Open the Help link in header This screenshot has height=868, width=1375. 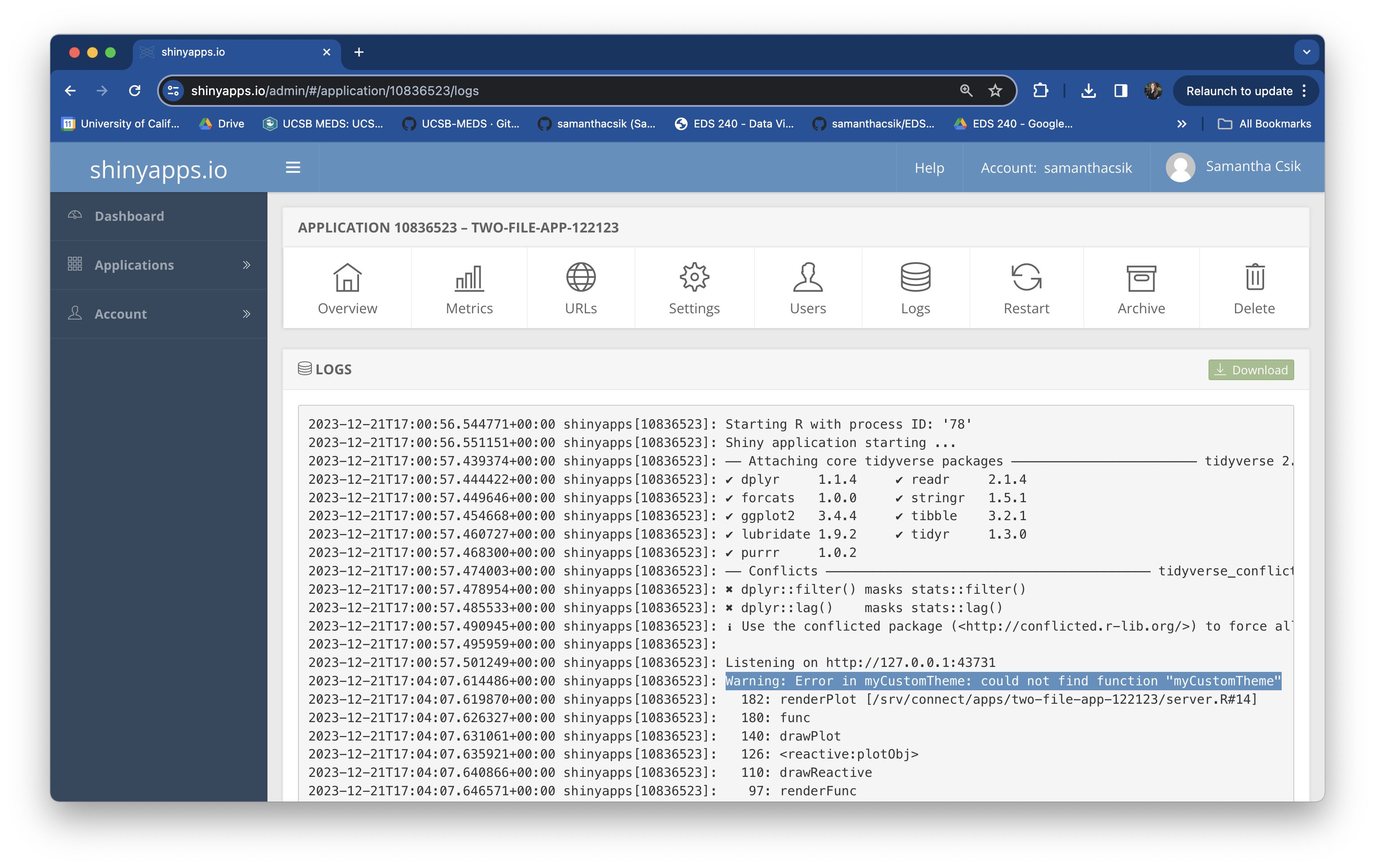pos(929,168)
